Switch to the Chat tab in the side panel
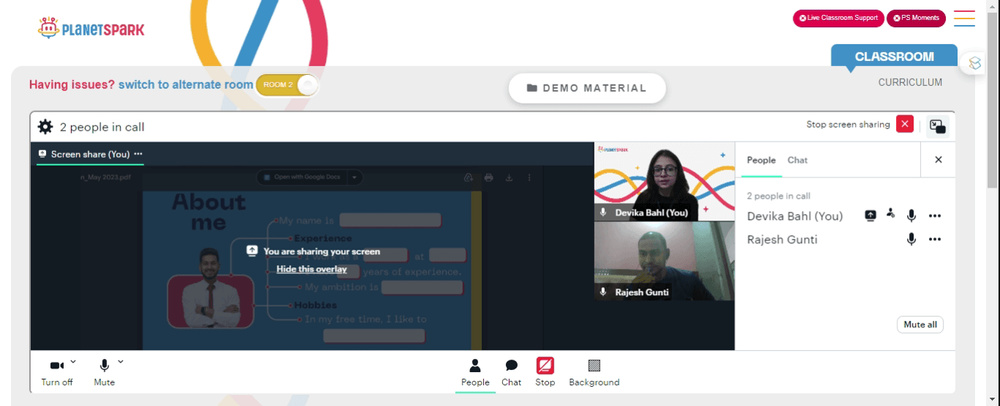 tap(797, 160)
